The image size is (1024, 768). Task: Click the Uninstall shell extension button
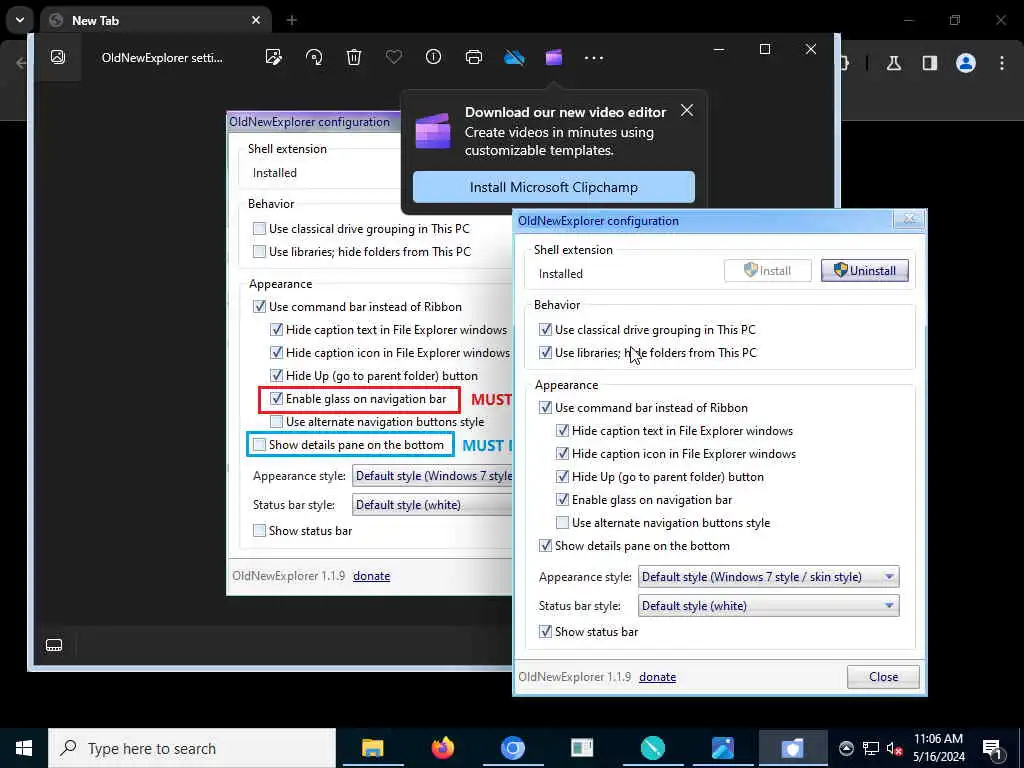[865, 270]
